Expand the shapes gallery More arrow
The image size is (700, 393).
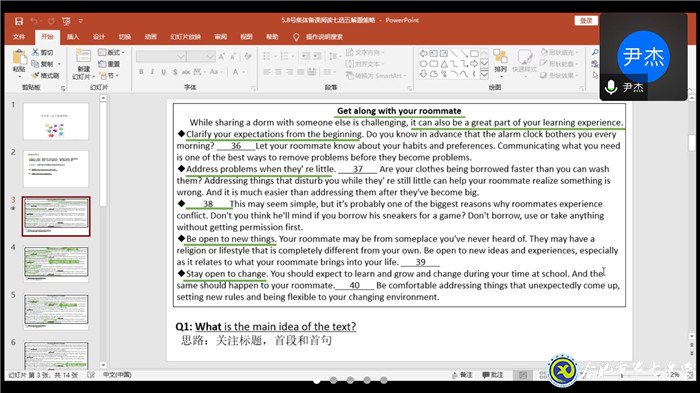point(484,75)
